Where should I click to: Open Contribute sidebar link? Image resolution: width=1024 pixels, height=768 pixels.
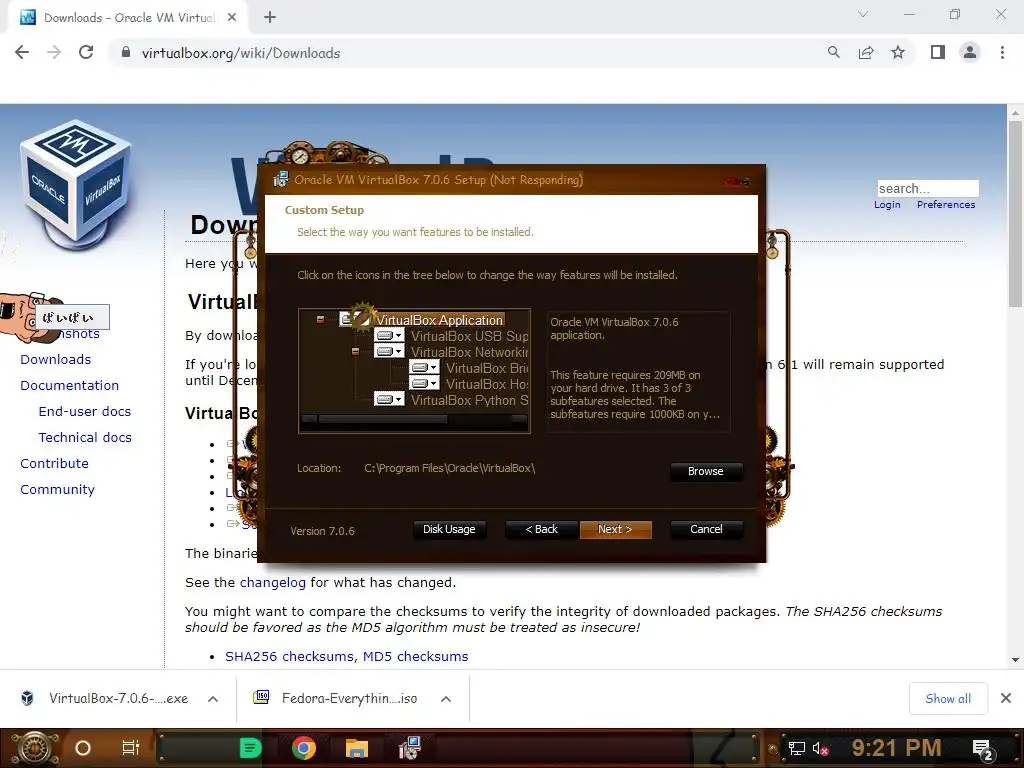click(54, 464)
